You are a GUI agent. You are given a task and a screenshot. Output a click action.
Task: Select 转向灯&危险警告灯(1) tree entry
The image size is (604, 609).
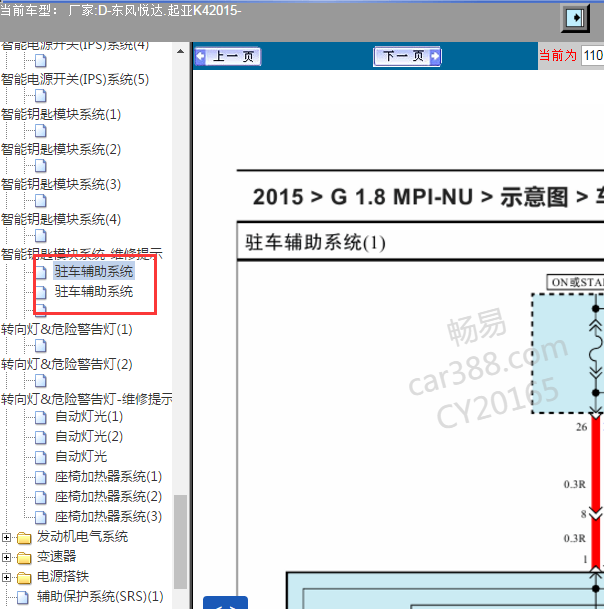click(x=67, y=329)
